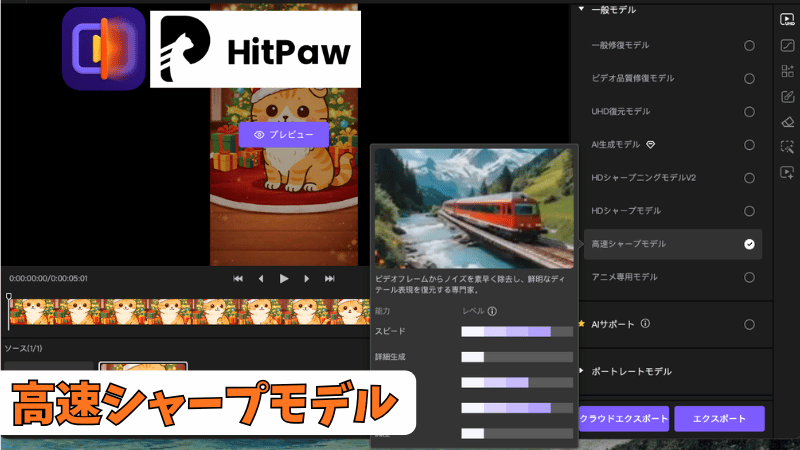
Task: Click the スピード level bar
Action: tap(517, 332)
